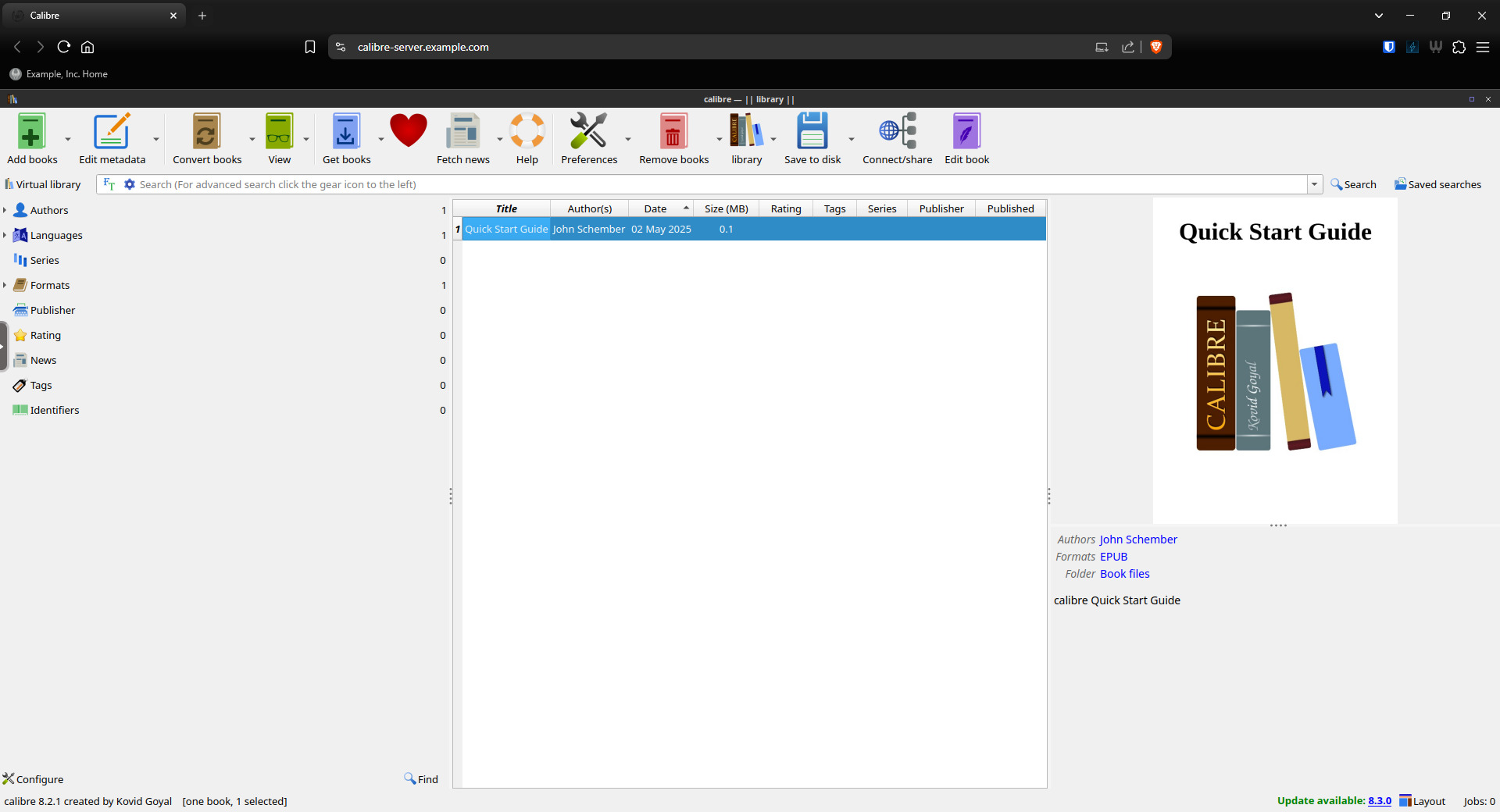Click the Remove books trash icon
The image size is (1500, 812).
click(x=673, y=133)
